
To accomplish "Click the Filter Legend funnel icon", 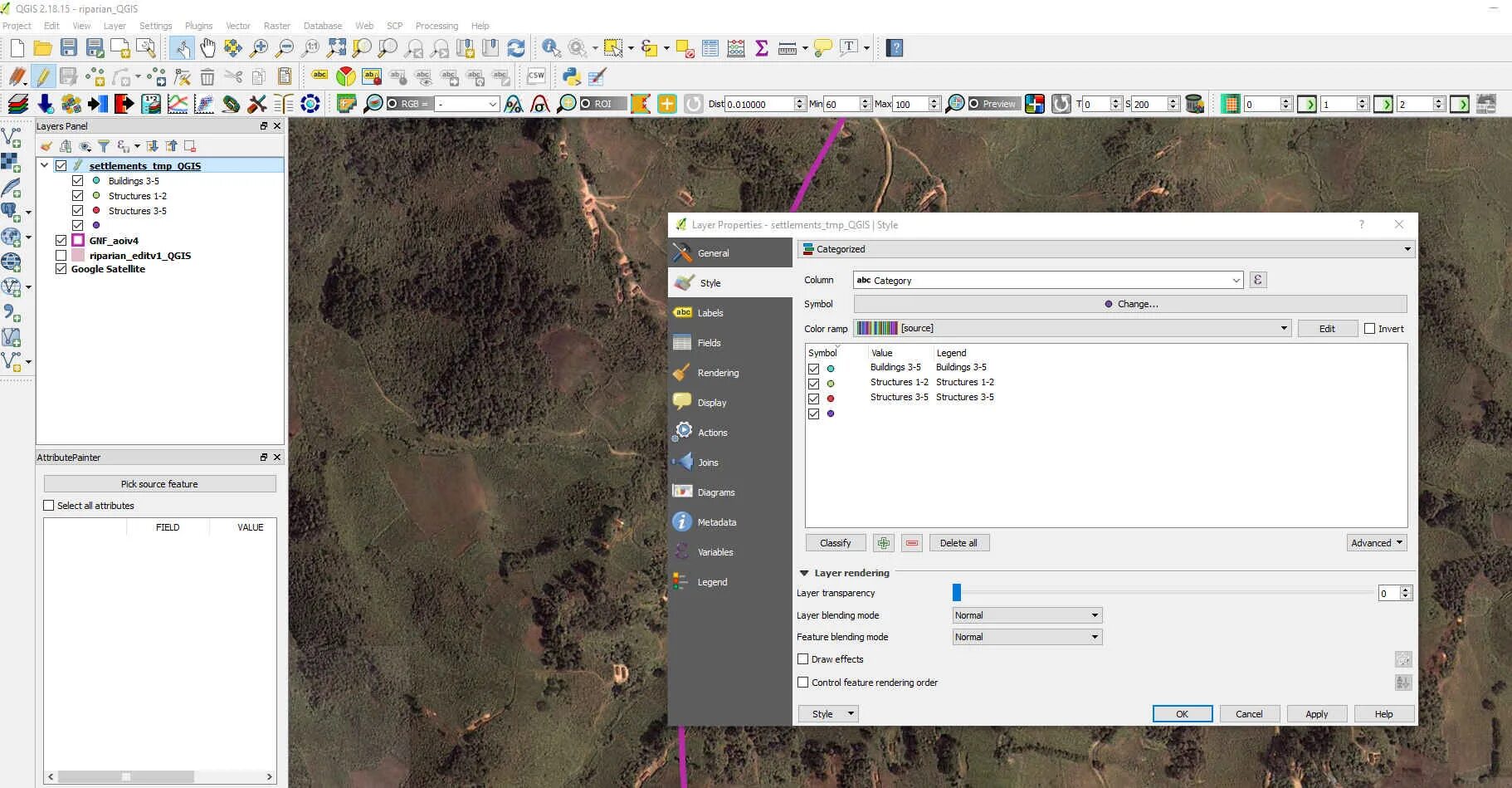I will tap(104, 146).
